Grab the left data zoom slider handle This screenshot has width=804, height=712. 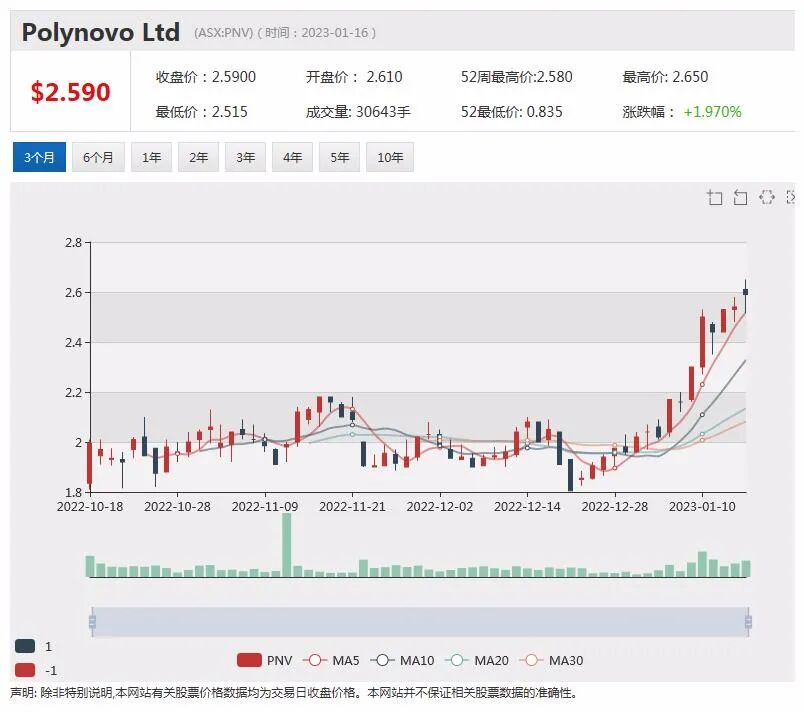92,622
